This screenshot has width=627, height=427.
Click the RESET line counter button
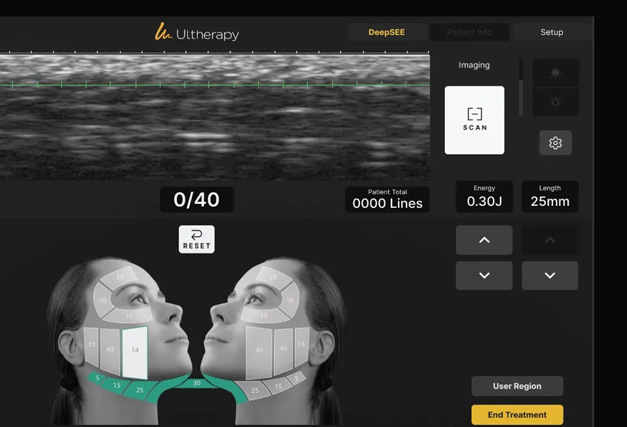point(196,239)
